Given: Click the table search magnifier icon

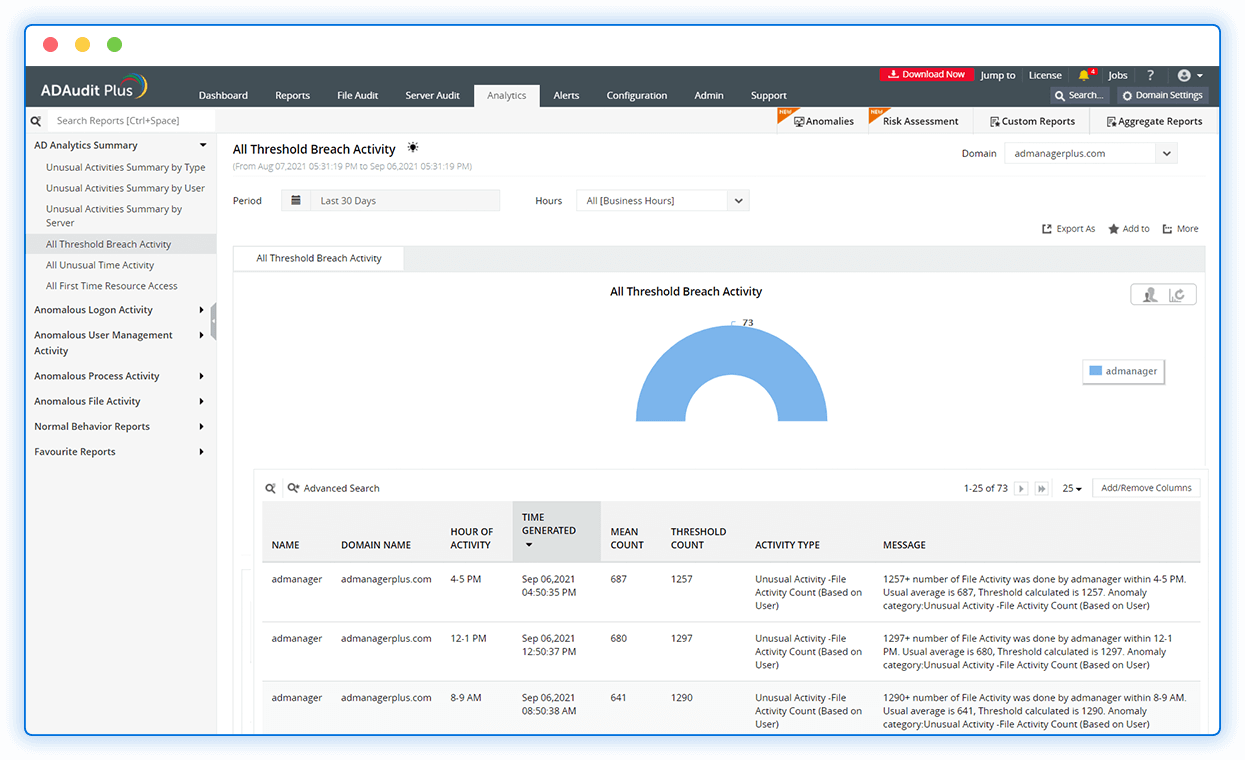Looking at the screenshot, I should 270,488.
